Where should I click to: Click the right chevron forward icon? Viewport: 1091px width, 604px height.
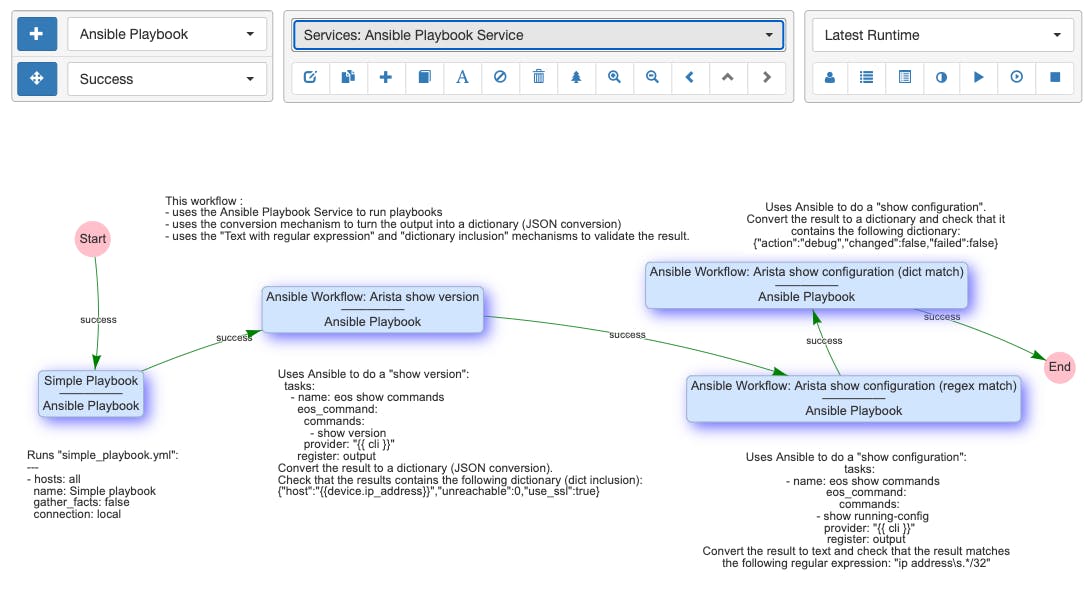766,77
